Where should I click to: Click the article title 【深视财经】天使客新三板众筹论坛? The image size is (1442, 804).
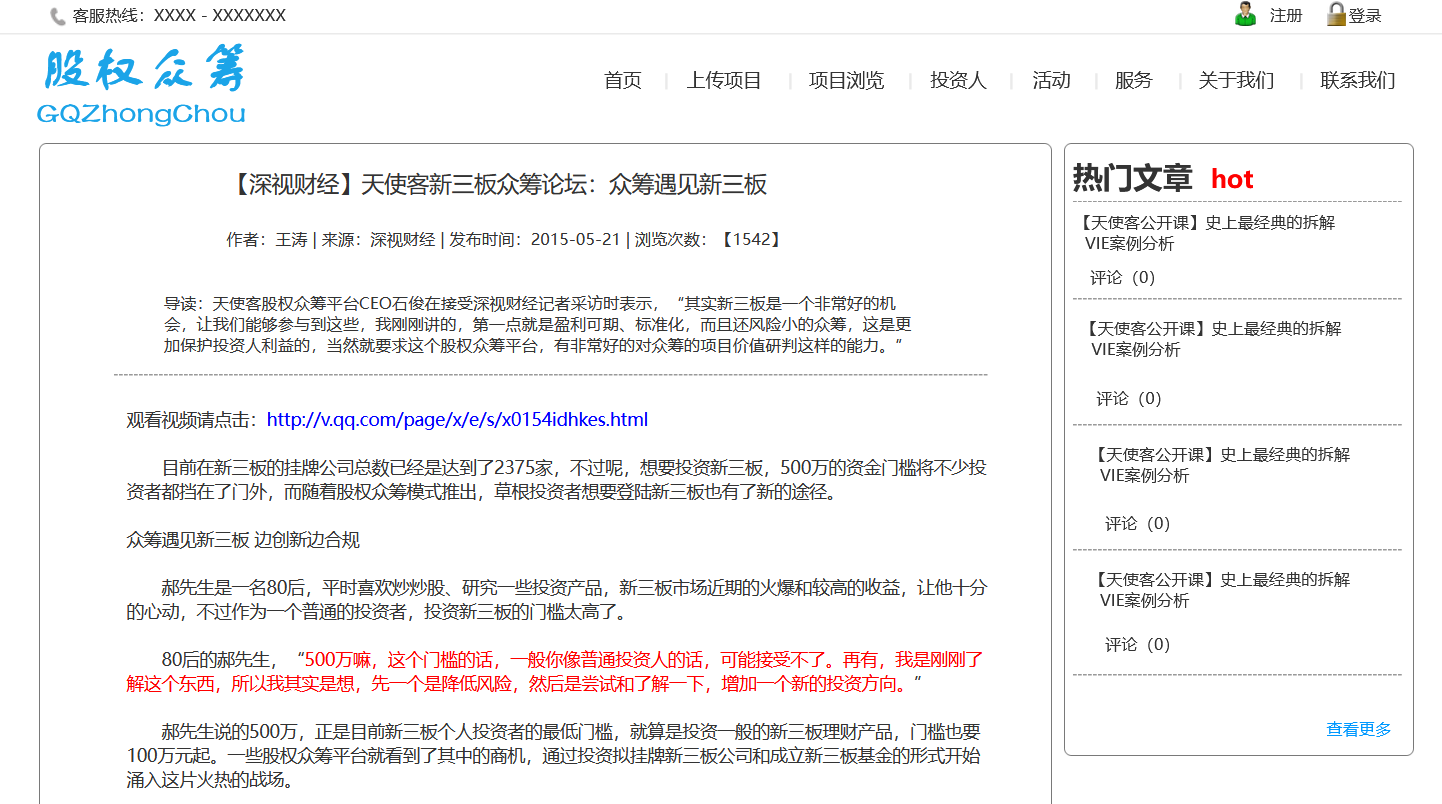498,185
